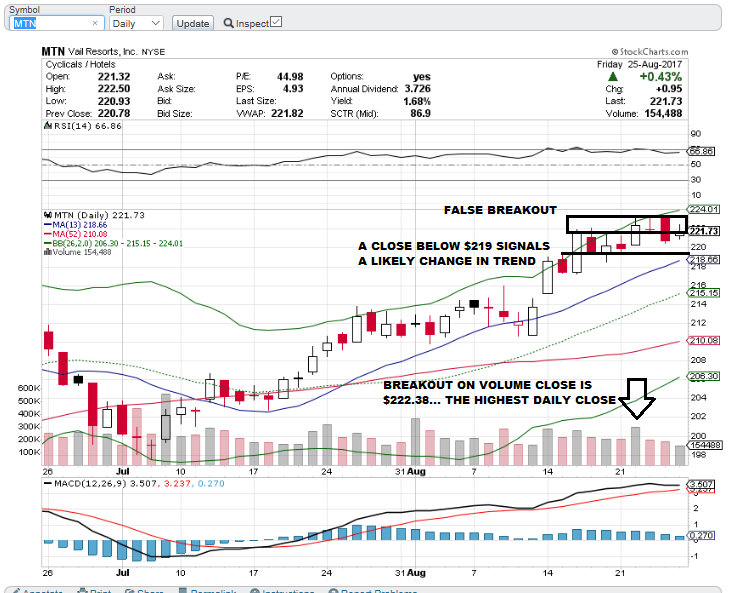Image resolution: width=741 pixels, height=593 pixels.
Task: Click the 66.86 RSI value tag
Action: click(x=701, y=151)
